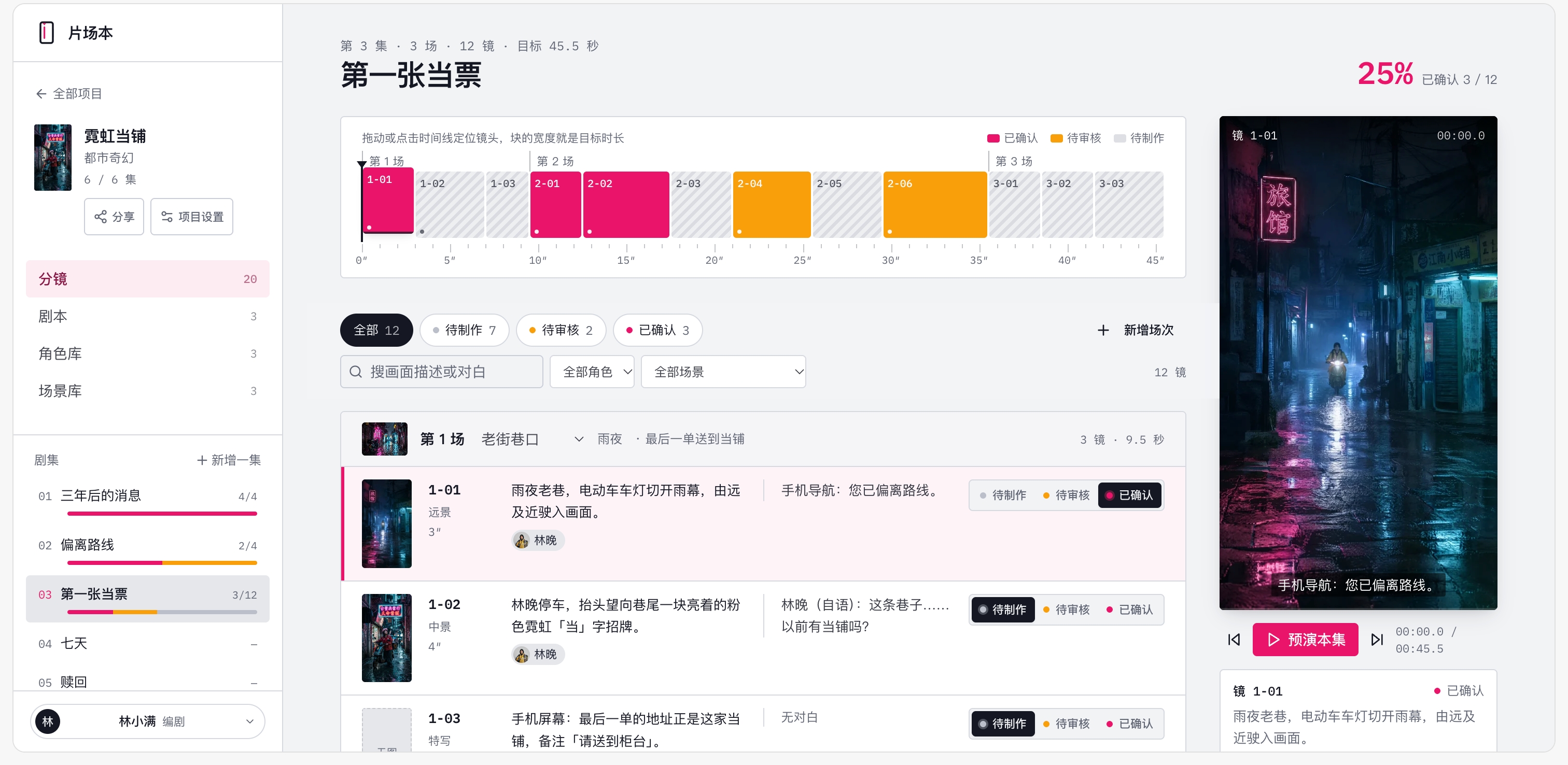
Task: Filter shots by 已确认 3
Action: pyautogui.click(x=657, y=330)
